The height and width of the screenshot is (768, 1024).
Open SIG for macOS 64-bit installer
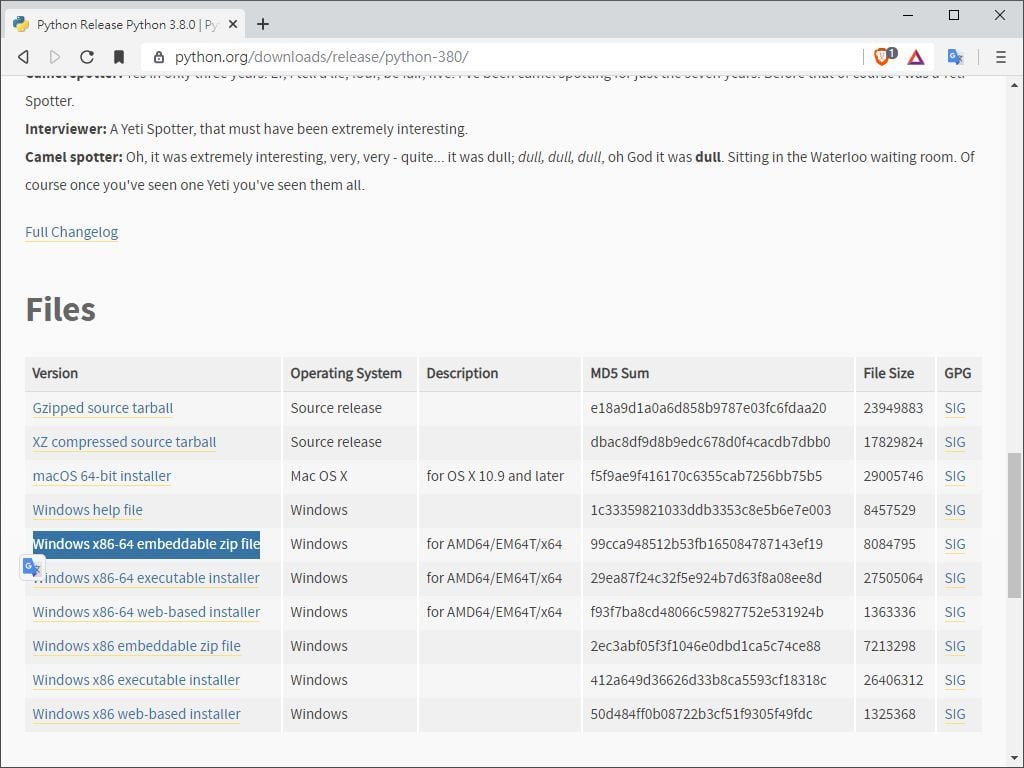click(955, 476)
